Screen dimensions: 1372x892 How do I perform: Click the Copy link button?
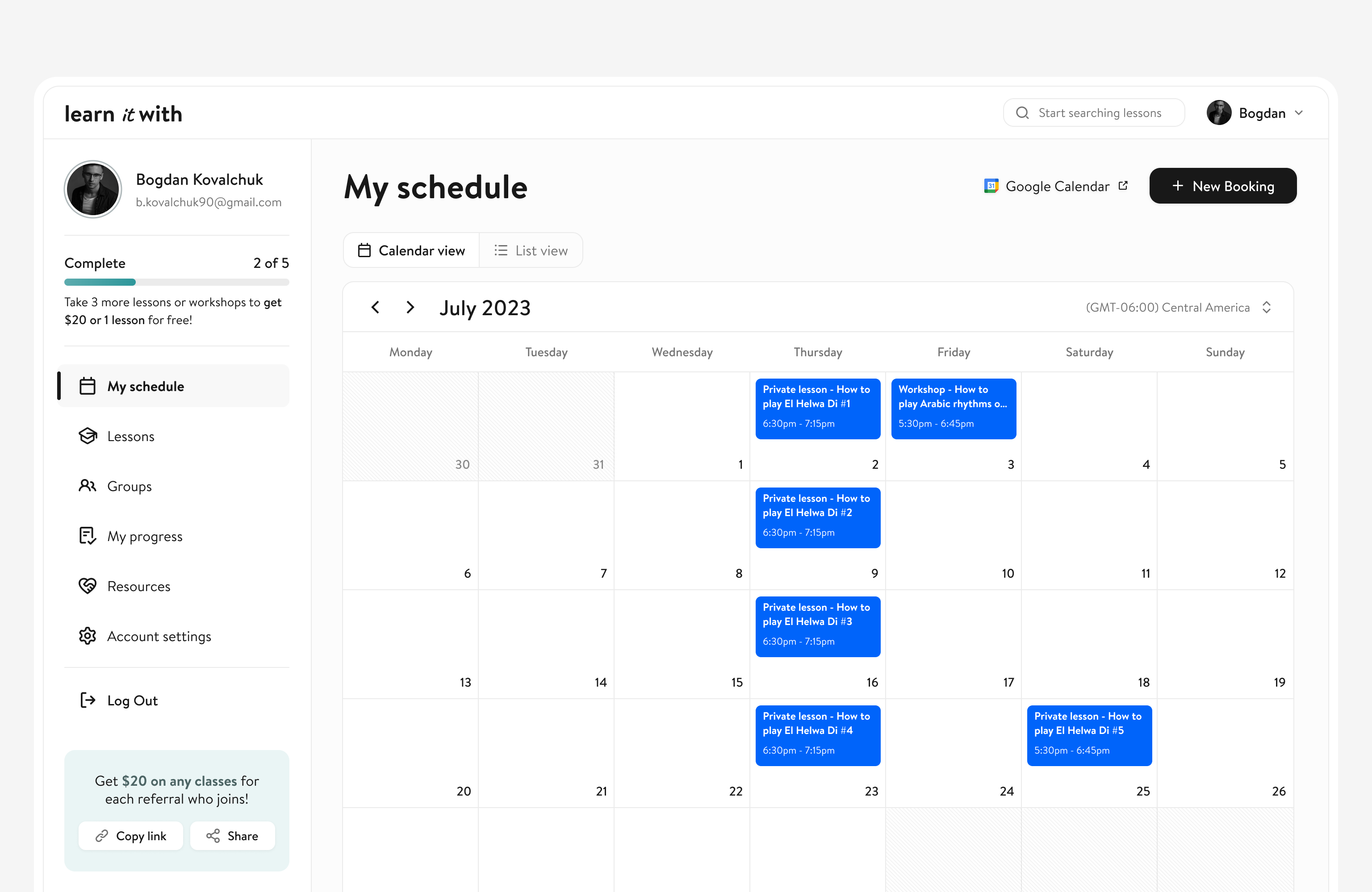(x=131, y=836)
